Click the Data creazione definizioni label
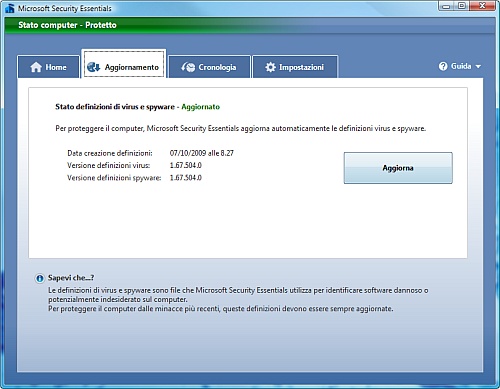 pos(110,153)
